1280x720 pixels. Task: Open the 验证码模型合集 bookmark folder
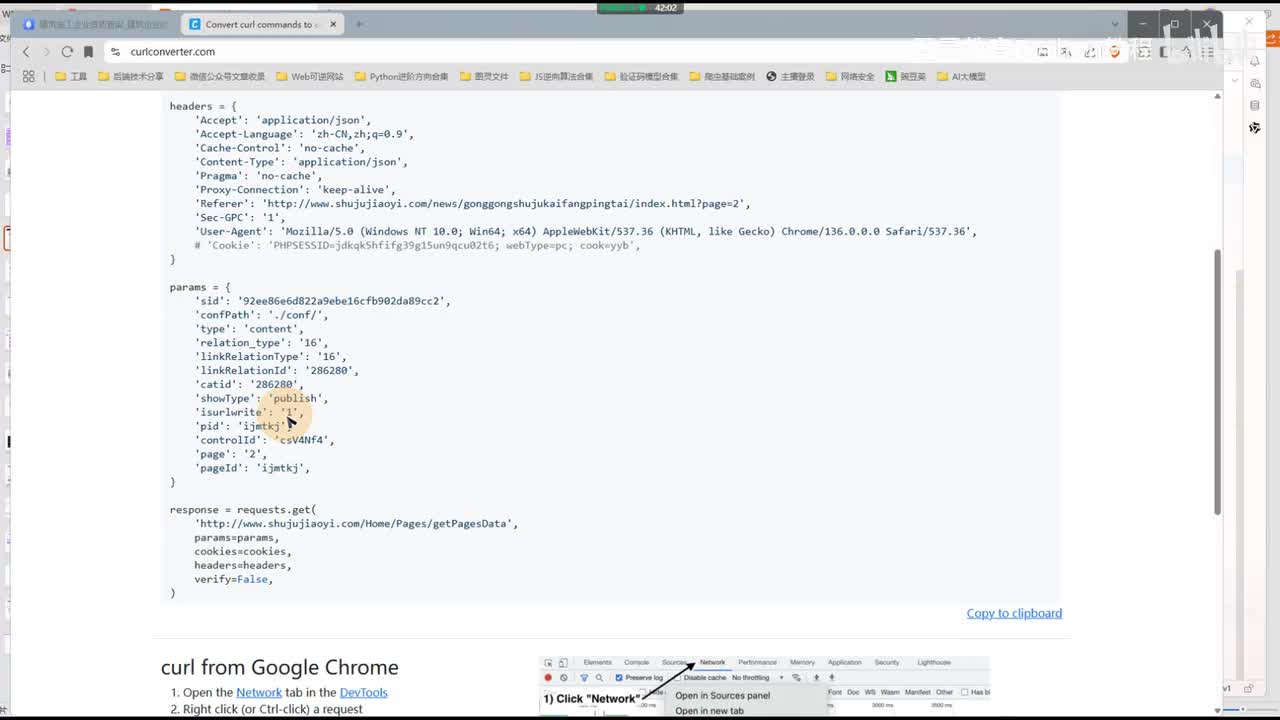point(641,76)
